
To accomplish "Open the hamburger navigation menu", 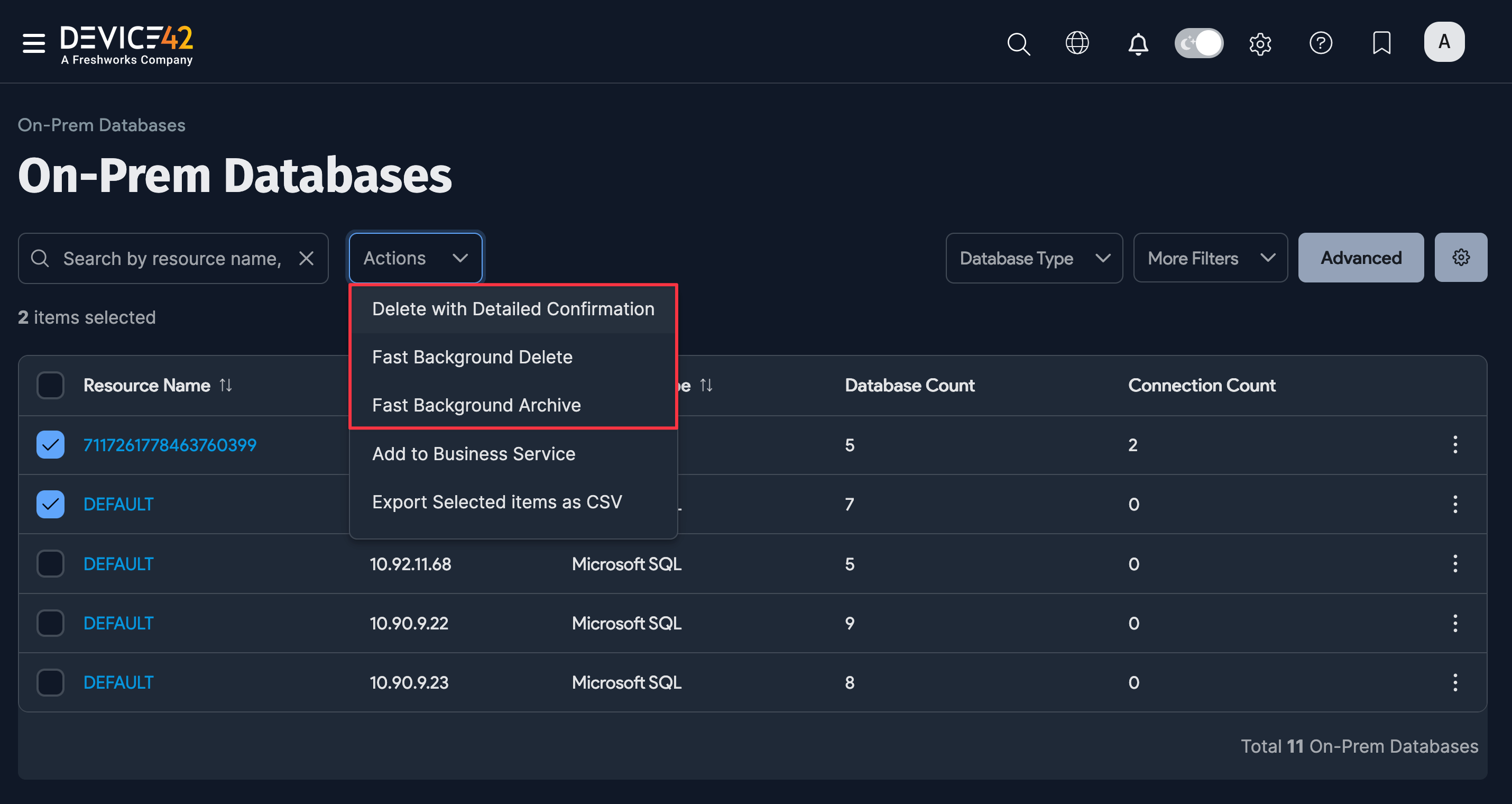I will (33, 43).
